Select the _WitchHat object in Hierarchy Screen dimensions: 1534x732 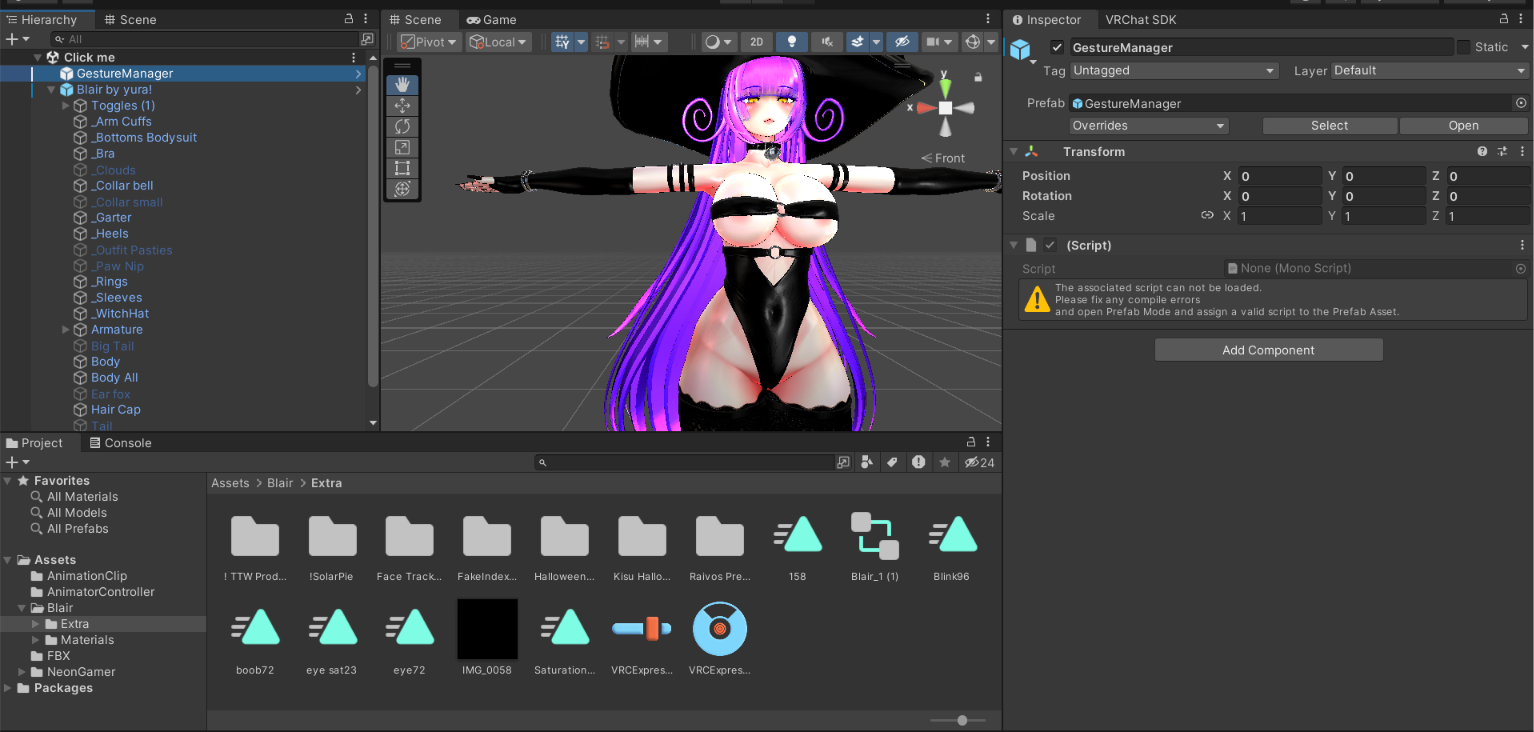point(120,313)
